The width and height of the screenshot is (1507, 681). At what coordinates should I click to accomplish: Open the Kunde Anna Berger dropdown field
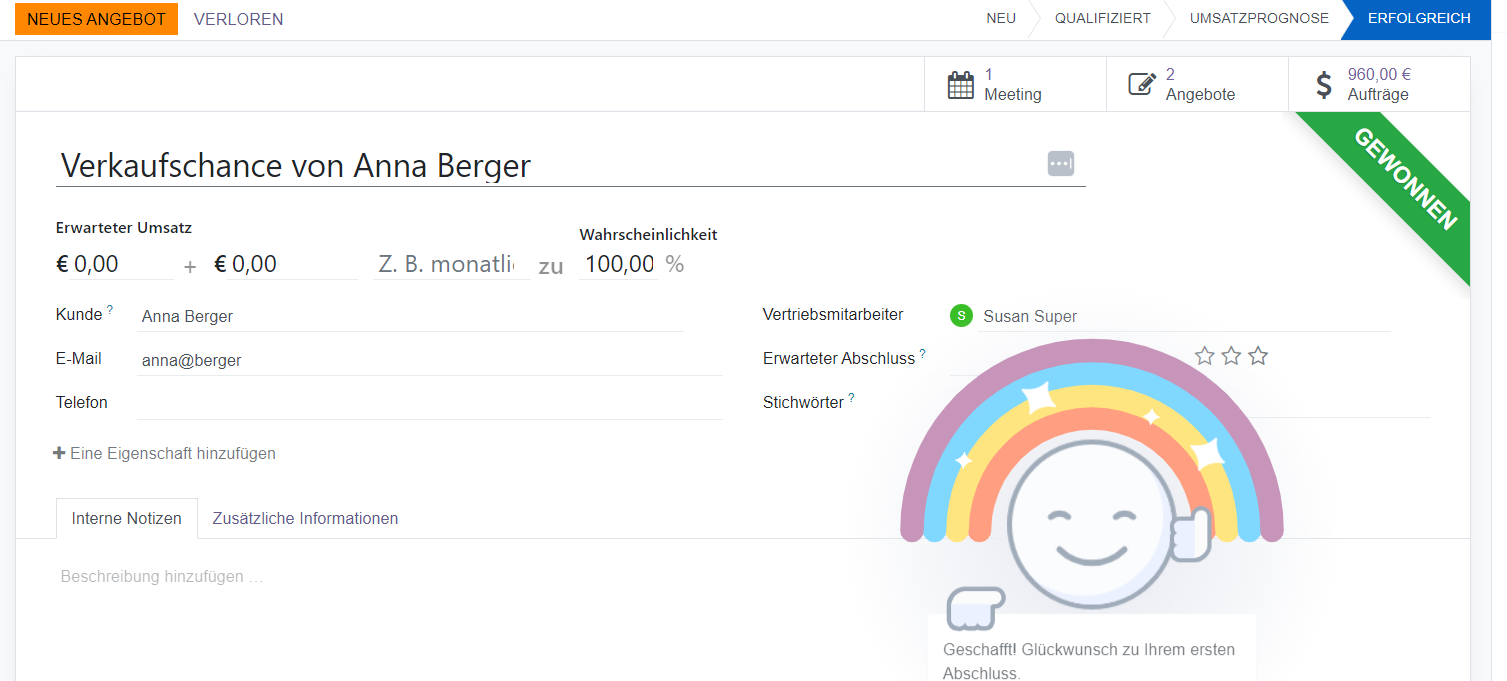click(410, 316)
